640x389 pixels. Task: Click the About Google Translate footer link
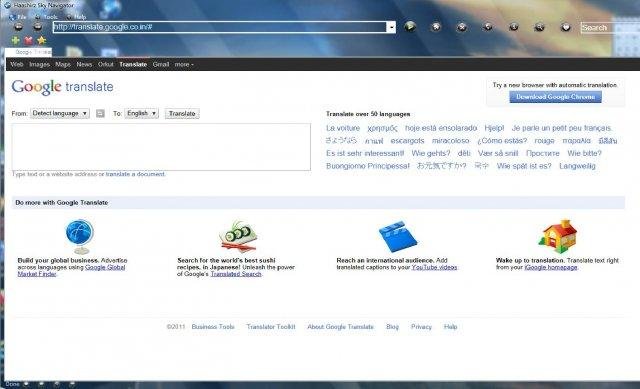coord(340,327)
